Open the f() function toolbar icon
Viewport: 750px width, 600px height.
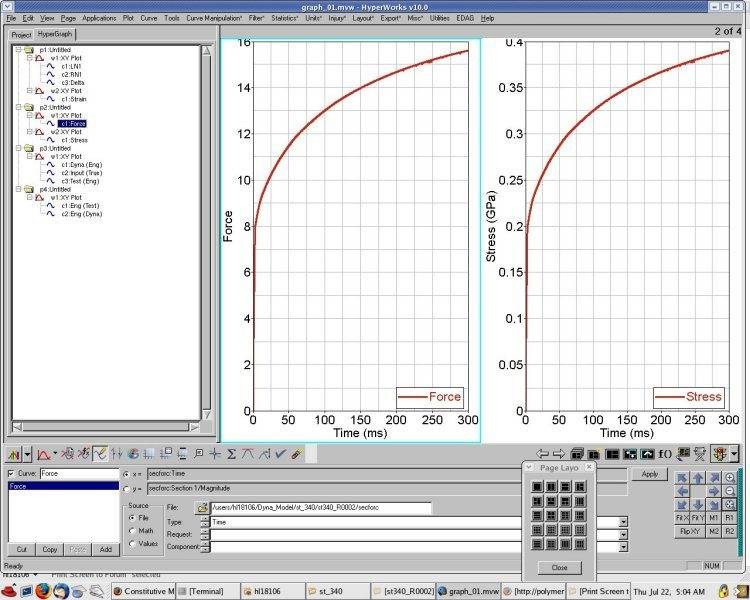[x=665, y=454]
